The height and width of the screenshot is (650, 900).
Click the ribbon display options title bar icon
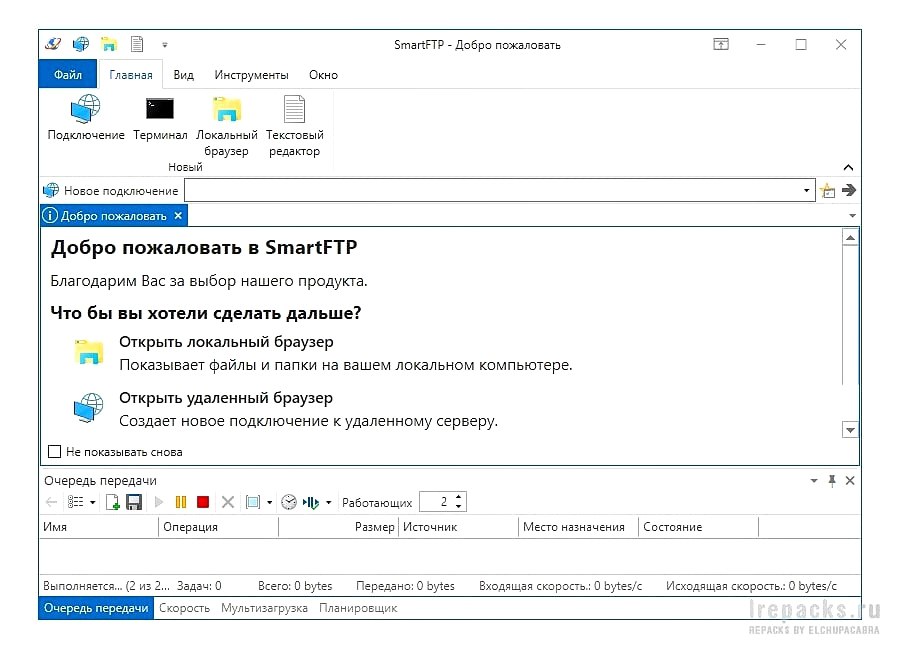coord(721,44)
